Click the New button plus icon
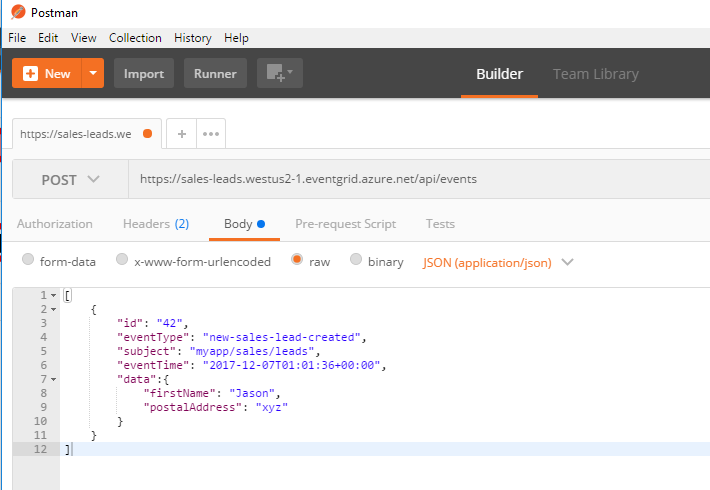Screen dimensions: 710x490 [x=30, y=73]
